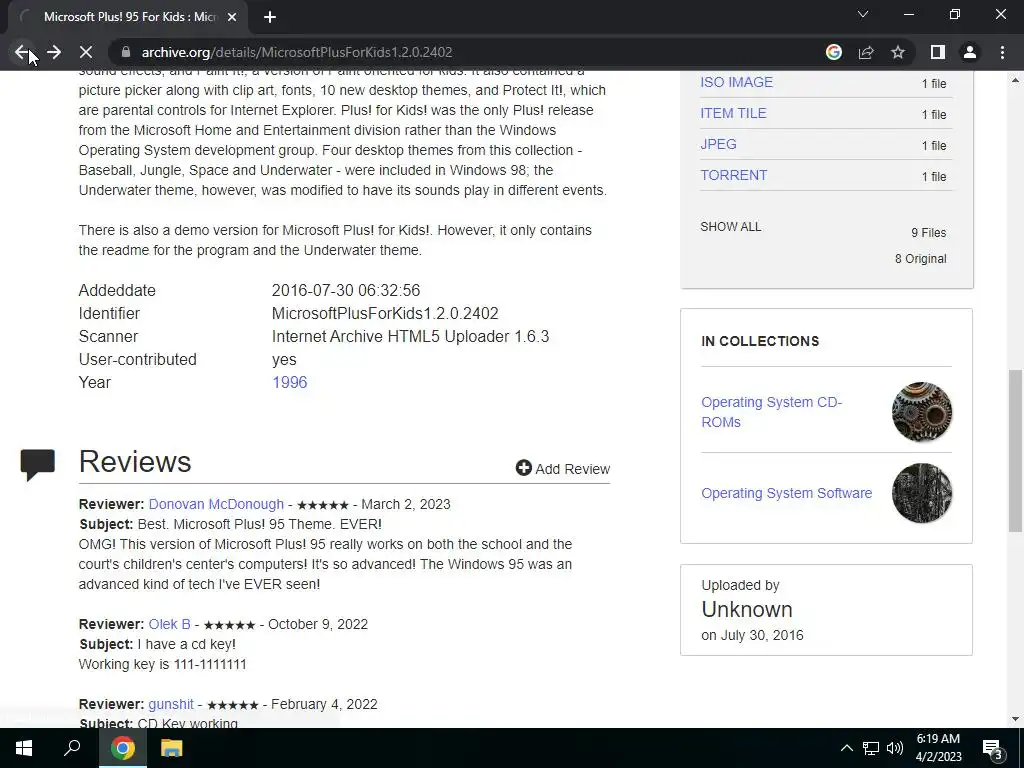1024x768 pixels.
Task: Open reviewer gunshit's profile
Action: [171, 705]
